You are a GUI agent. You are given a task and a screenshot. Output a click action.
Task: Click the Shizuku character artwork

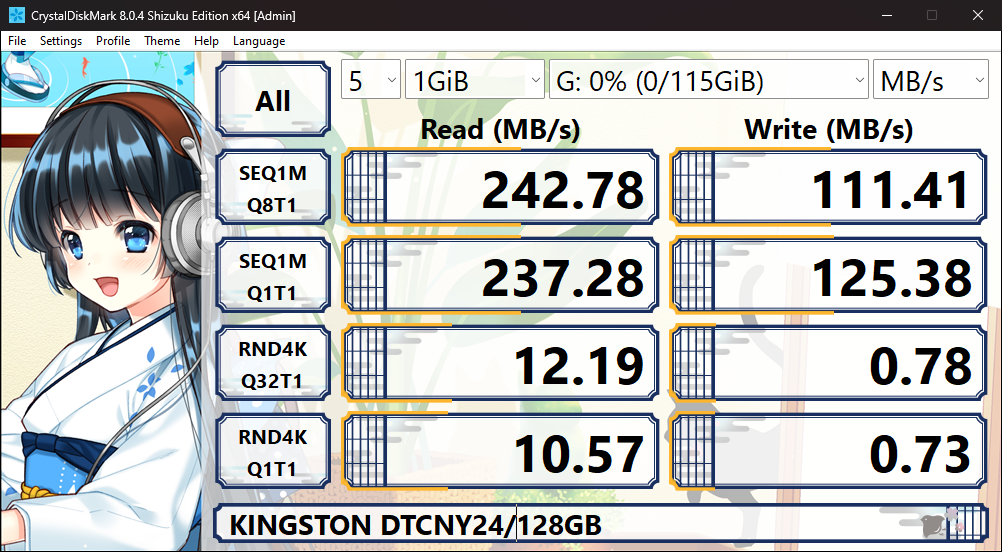coord(105,302)
